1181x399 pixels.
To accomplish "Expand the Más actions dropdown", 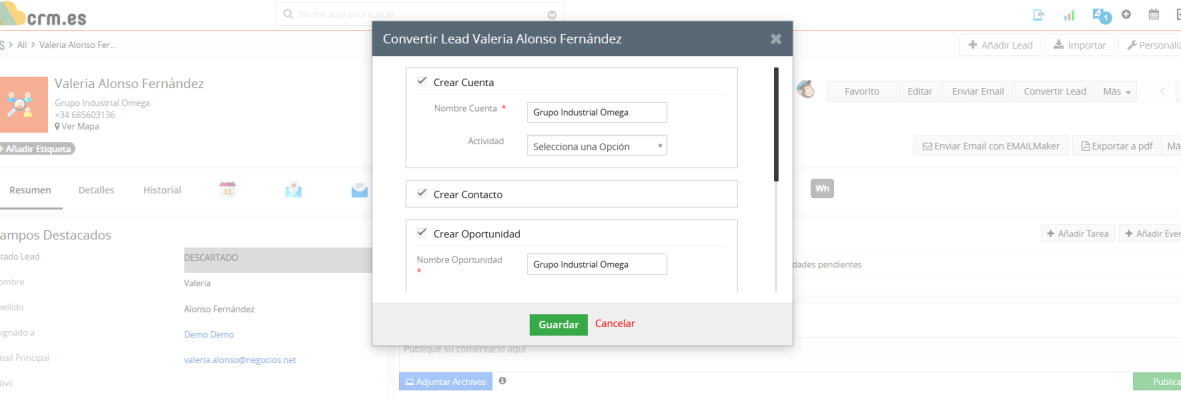I will coord(1116,91).
